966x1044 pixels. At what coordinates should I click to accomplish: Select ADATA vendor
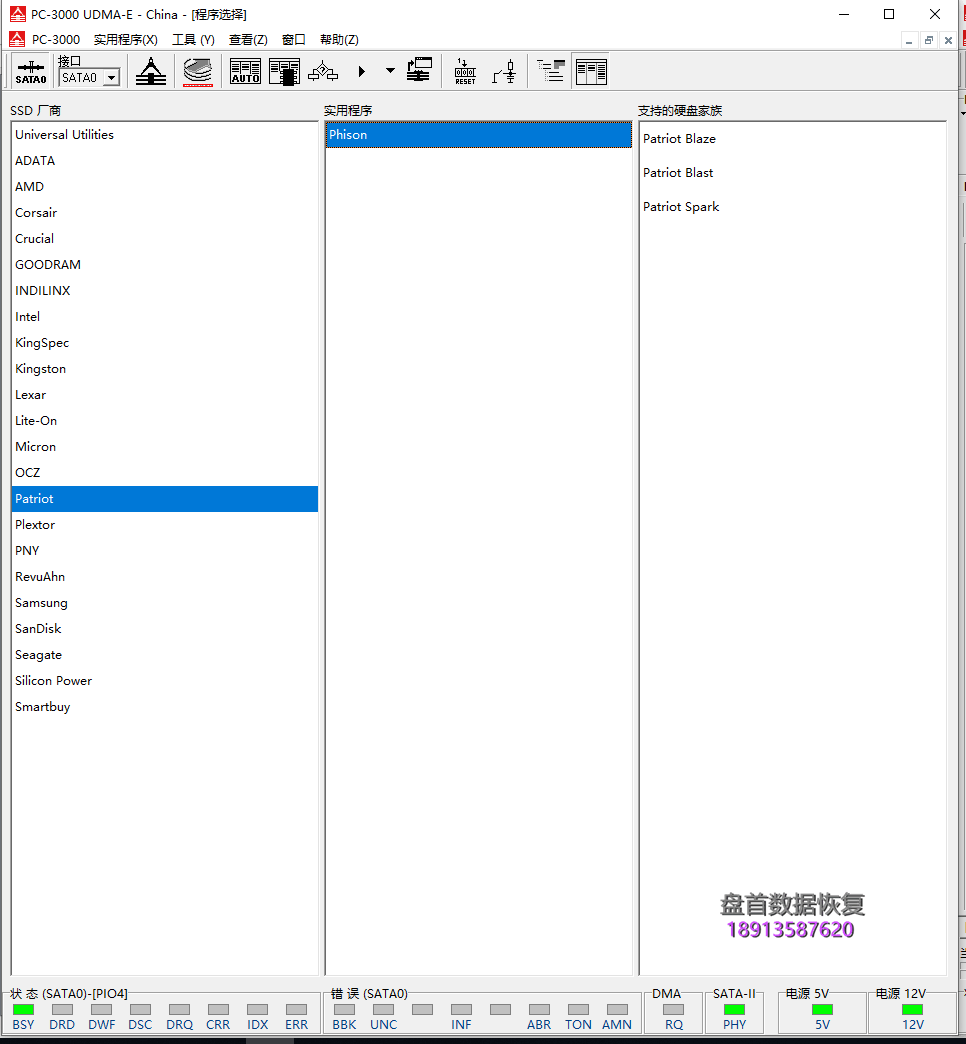tap(164, 160)
